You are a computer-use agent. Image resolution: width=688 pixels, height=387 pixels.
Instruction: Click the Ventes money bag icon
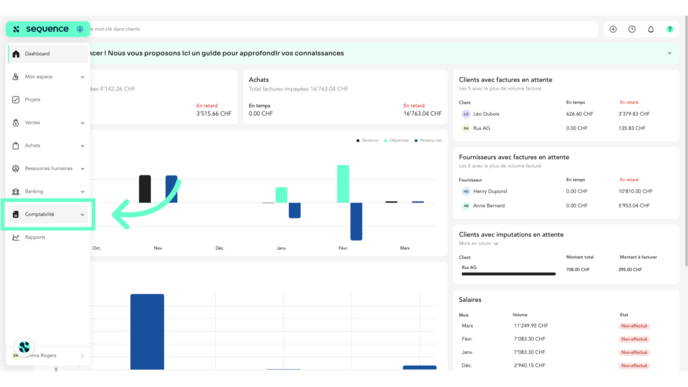[x=16, y=123]
